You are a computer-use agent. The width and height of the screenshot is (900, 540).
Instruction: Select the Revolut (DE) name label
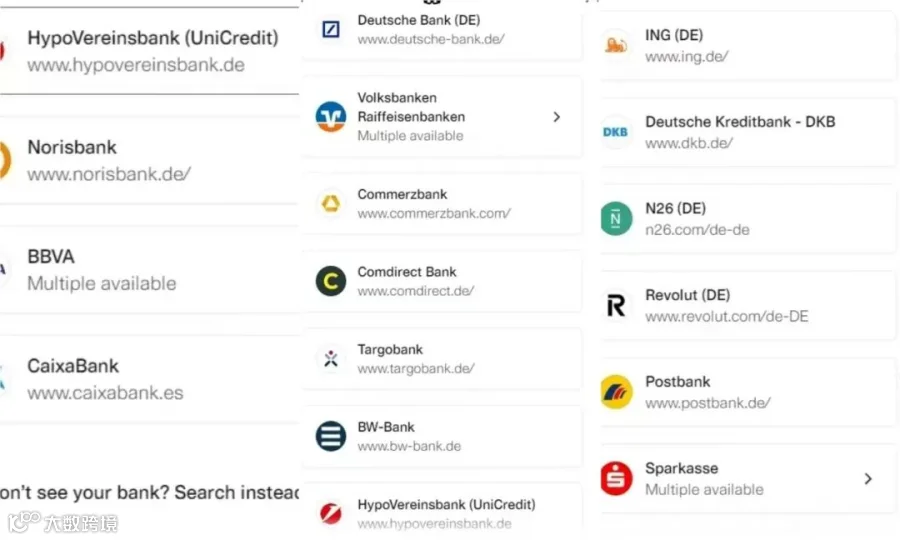(x=688, y=295)
